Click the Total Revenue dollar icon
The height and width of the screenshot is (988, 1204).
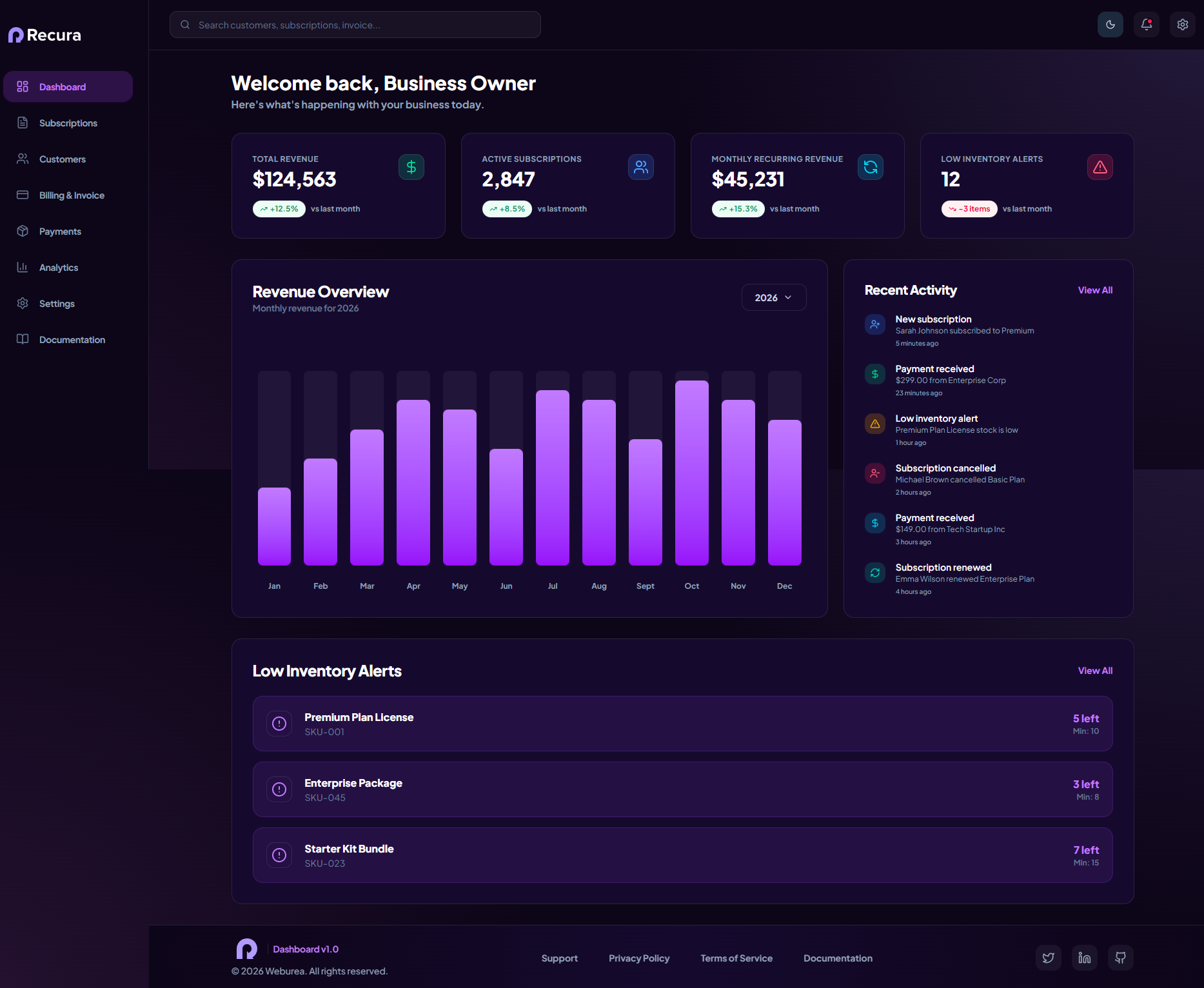411,167
